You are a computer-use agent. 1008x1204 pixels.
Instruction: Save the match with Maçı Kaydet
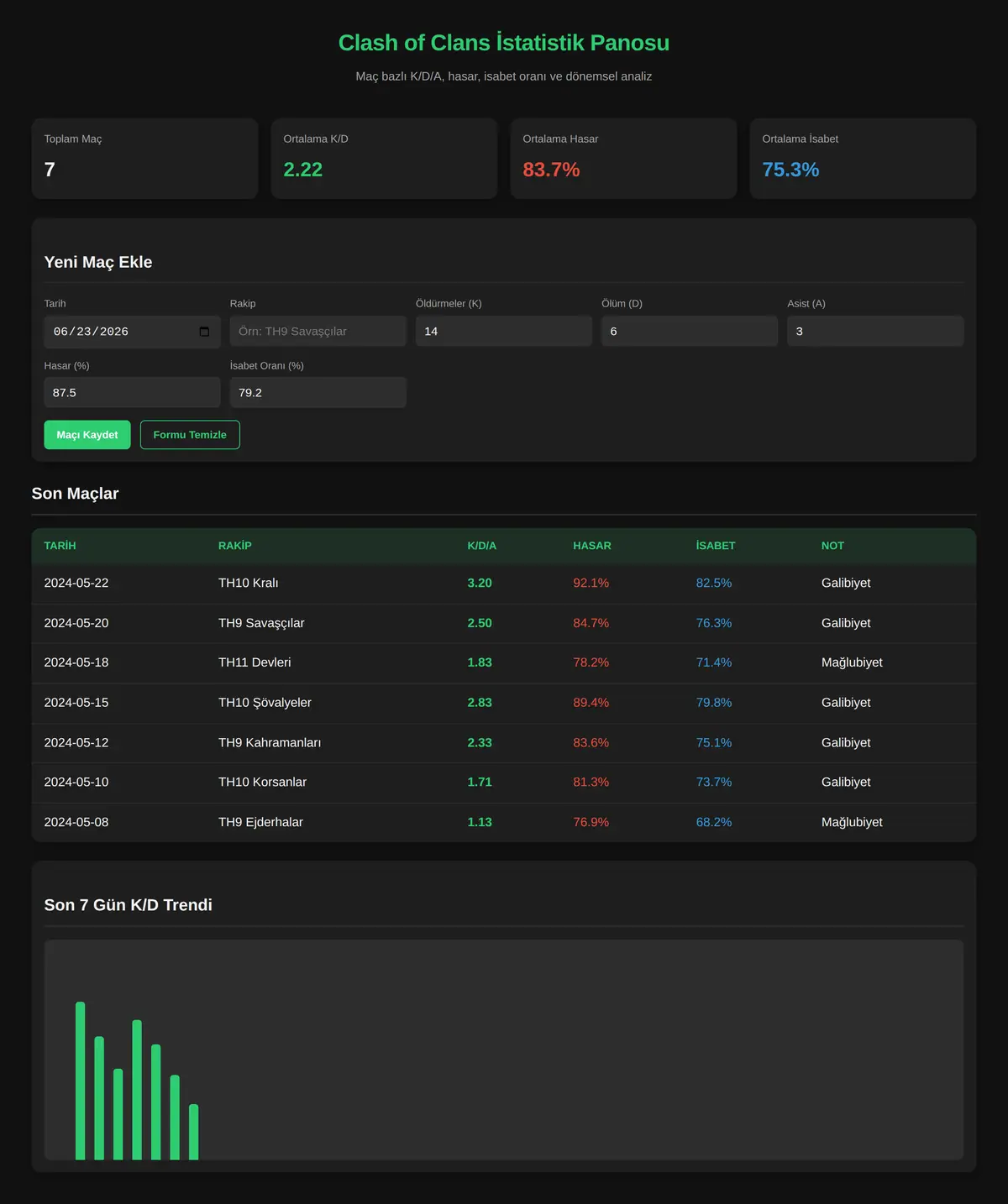[x=87, y=435]
